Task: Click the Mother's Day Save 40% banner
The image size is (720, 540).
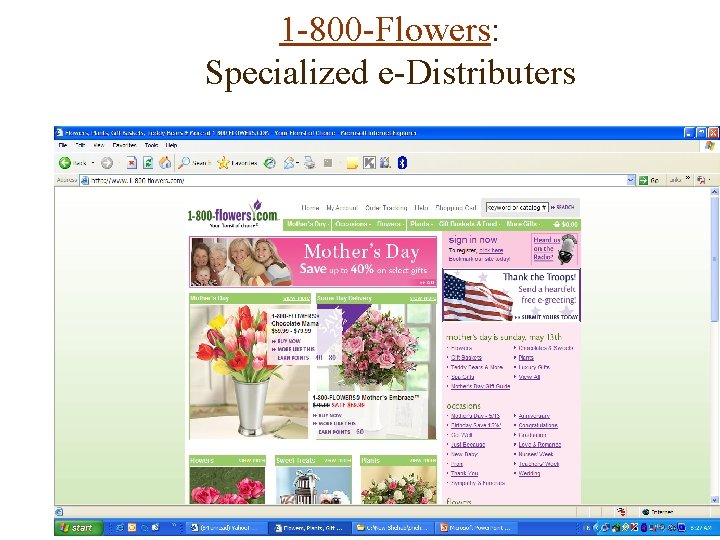Action: 313,262
